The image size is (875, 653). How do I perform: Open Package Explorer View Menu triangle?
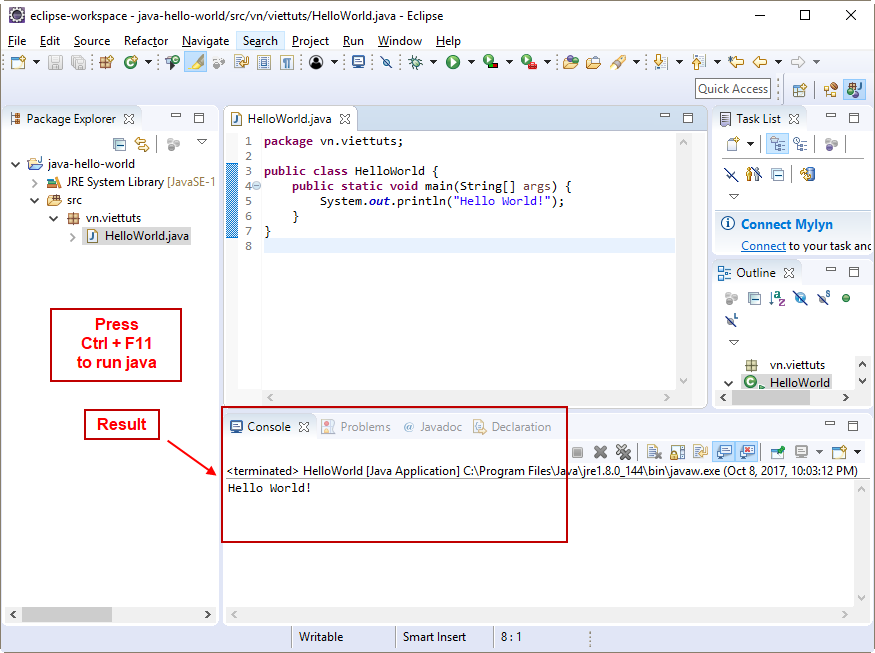tap(202, 142)
